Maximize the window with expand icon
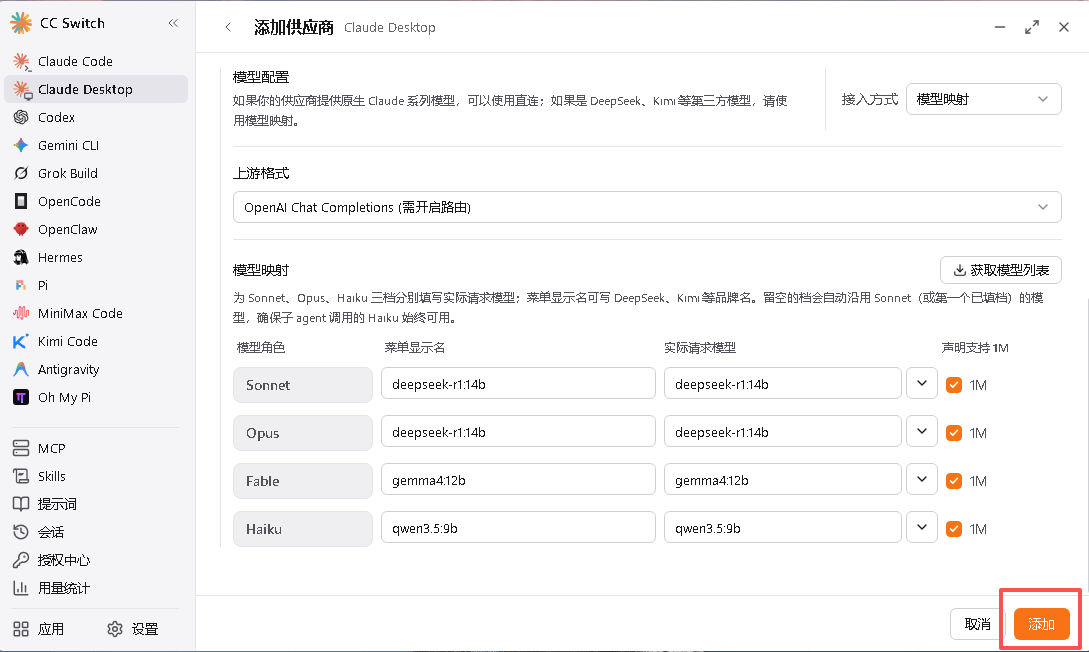The width and height of the screenshot is (1089, 652). [x=1031, y=27]
